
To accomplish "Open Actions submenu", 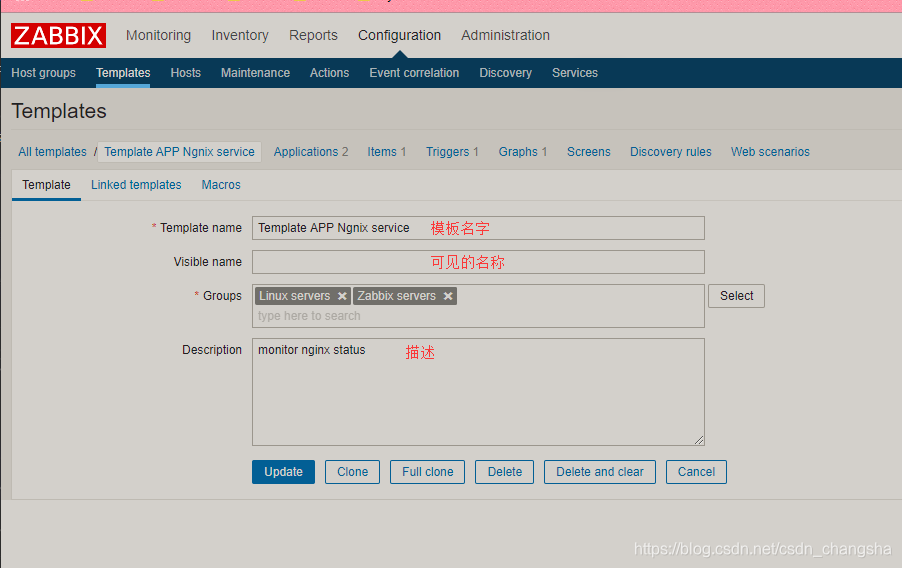I will (329, 73).
